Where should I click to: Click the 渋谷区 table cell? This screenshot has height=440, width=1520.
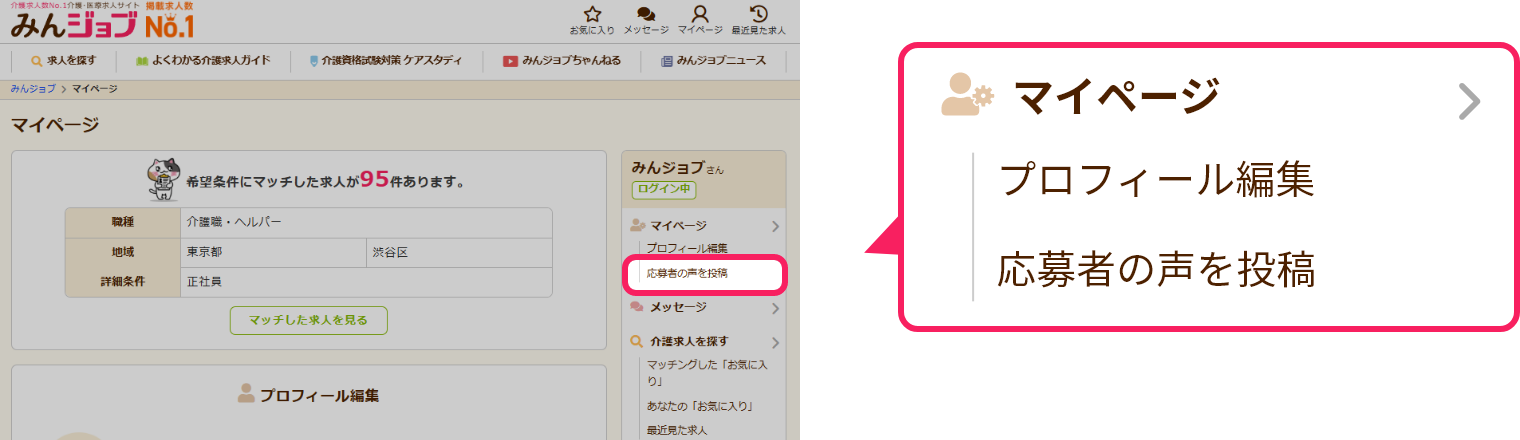(459, 252)
